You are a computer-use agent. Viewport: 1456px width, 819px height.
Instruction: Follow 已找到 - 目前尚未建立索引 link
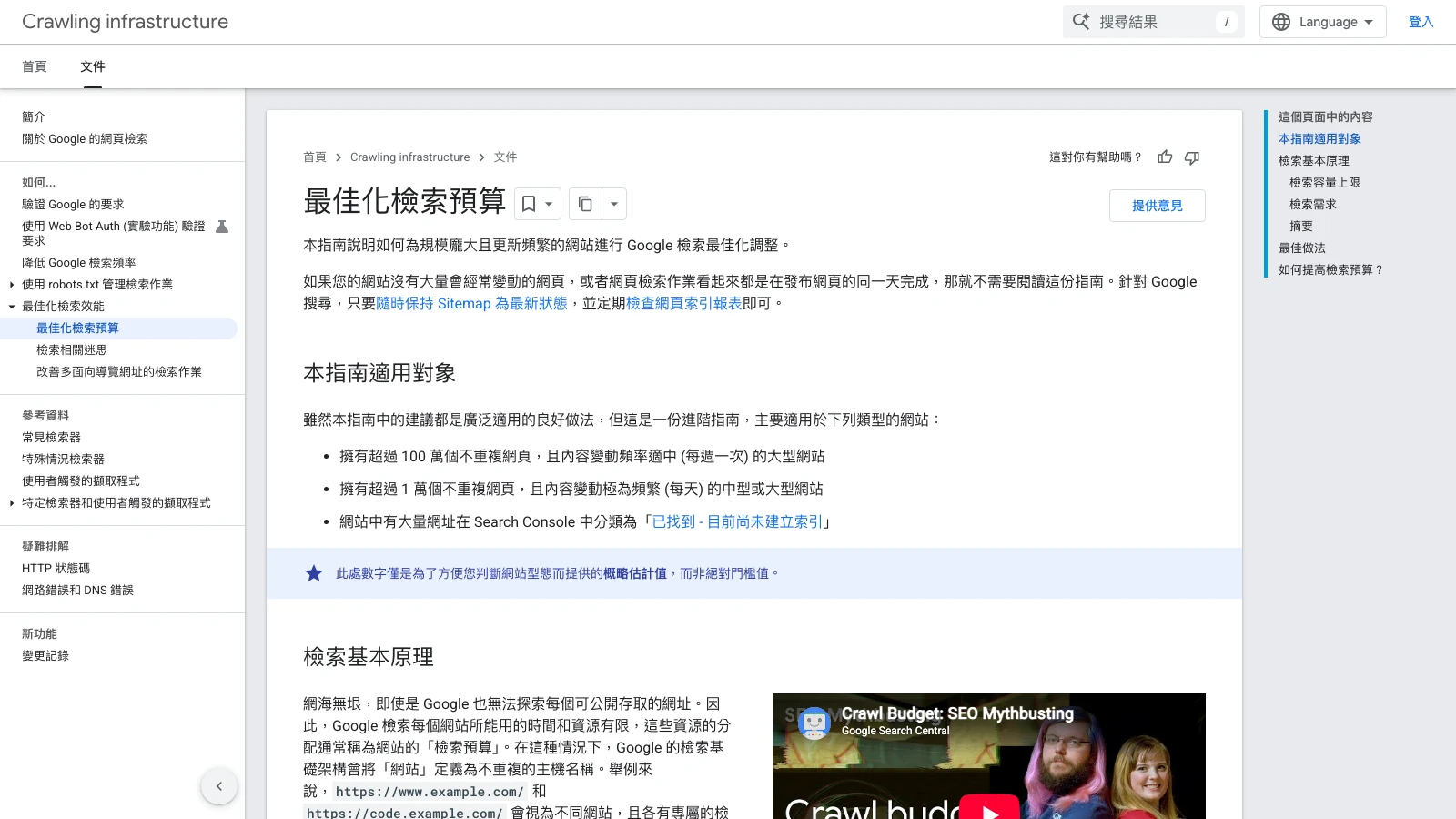click(x=737, y=522)
